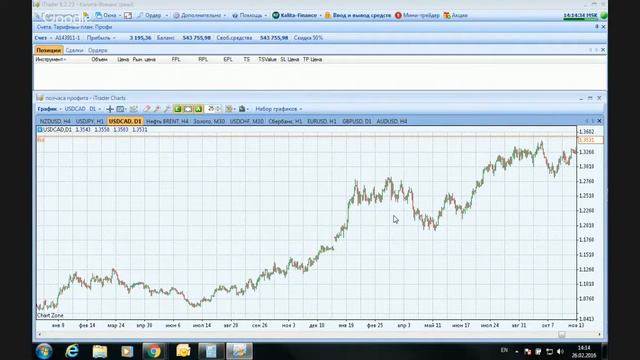Switch to the EURUSD, H1 chart tab

(322, 121)
